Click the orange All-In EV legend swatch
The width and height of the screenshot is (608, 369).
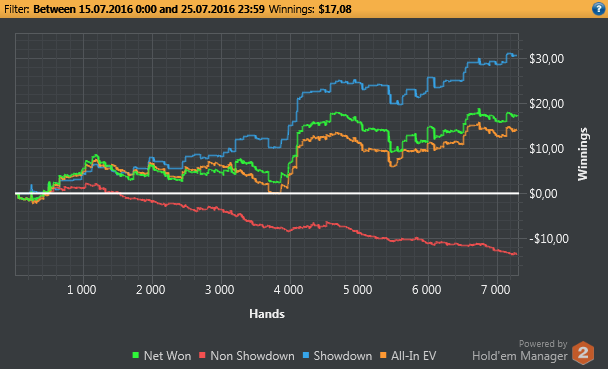[x=383, y=355]
